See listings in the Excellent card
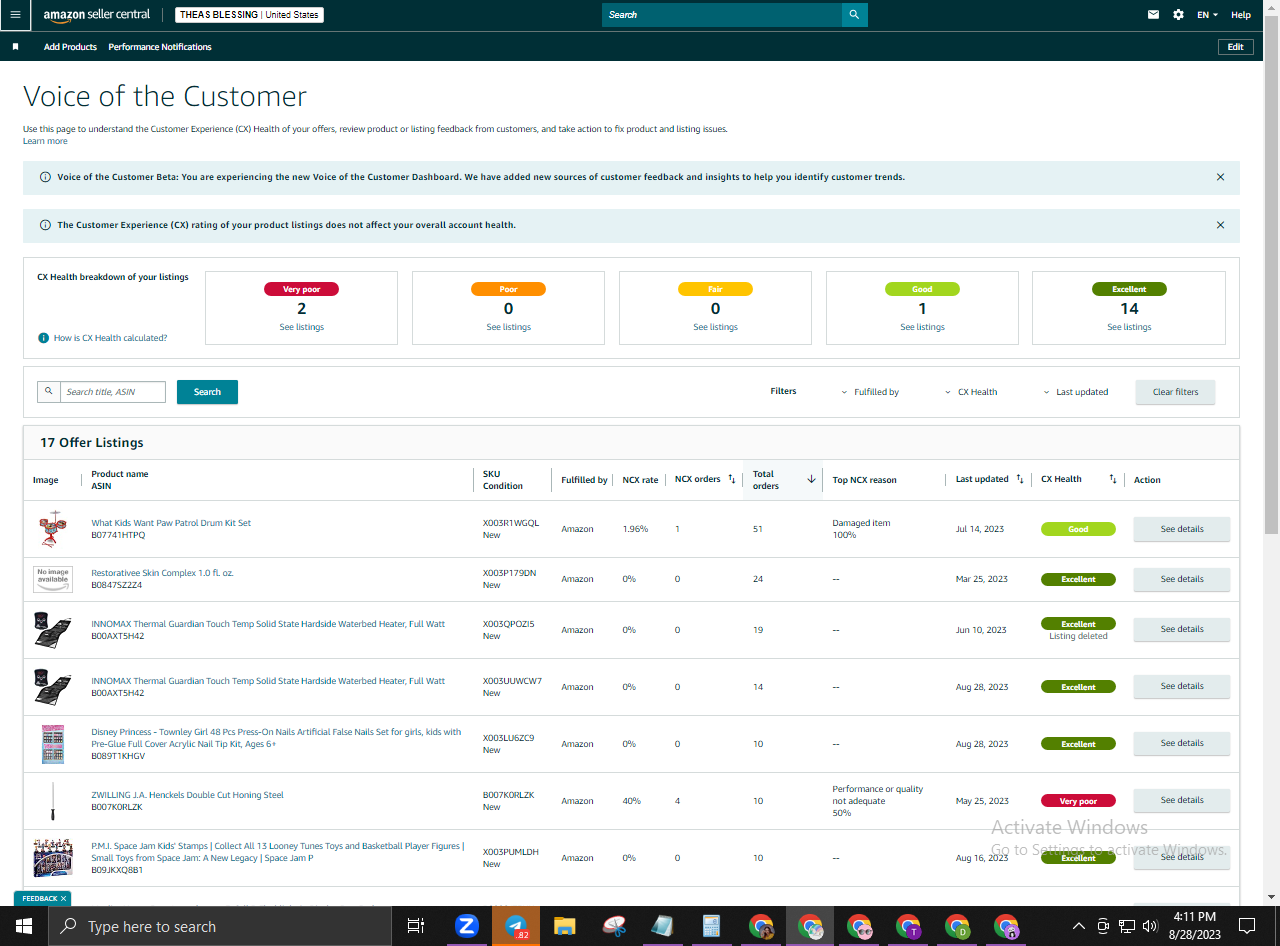This screenshot has width=1280, height=946. [x=1129, y=327]
